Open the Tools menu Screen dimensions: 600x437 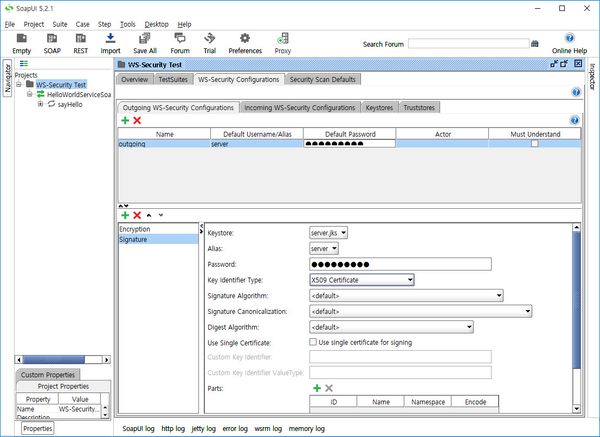coord(127,23)
